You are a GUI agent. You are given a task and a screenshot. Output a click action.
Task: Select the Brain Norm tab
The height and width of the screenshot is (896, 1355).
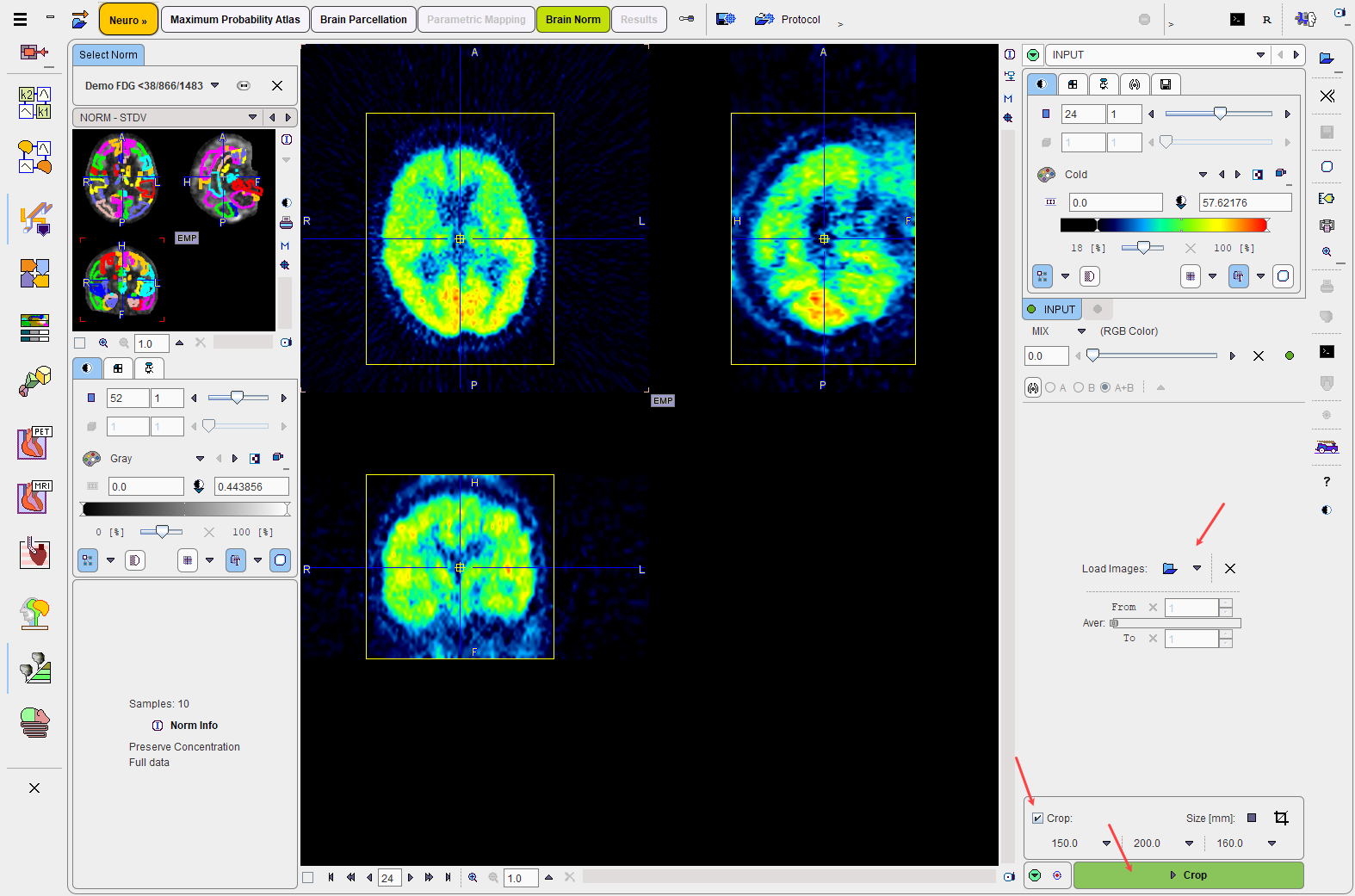coord(573,19)
